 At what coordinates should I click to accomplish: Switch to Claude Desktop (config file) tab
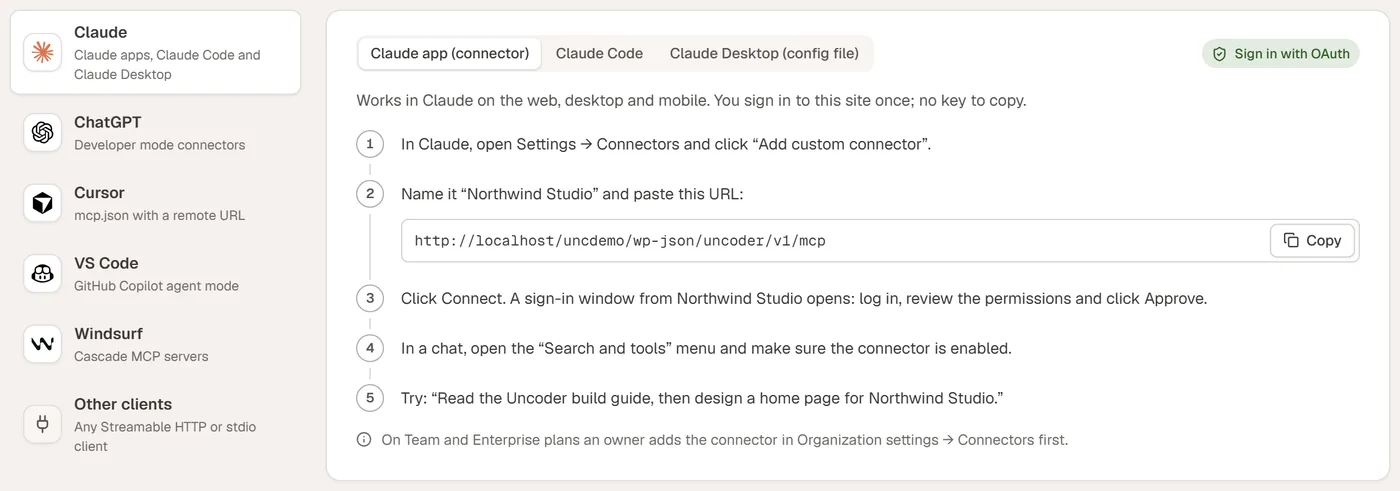(764, 54)
